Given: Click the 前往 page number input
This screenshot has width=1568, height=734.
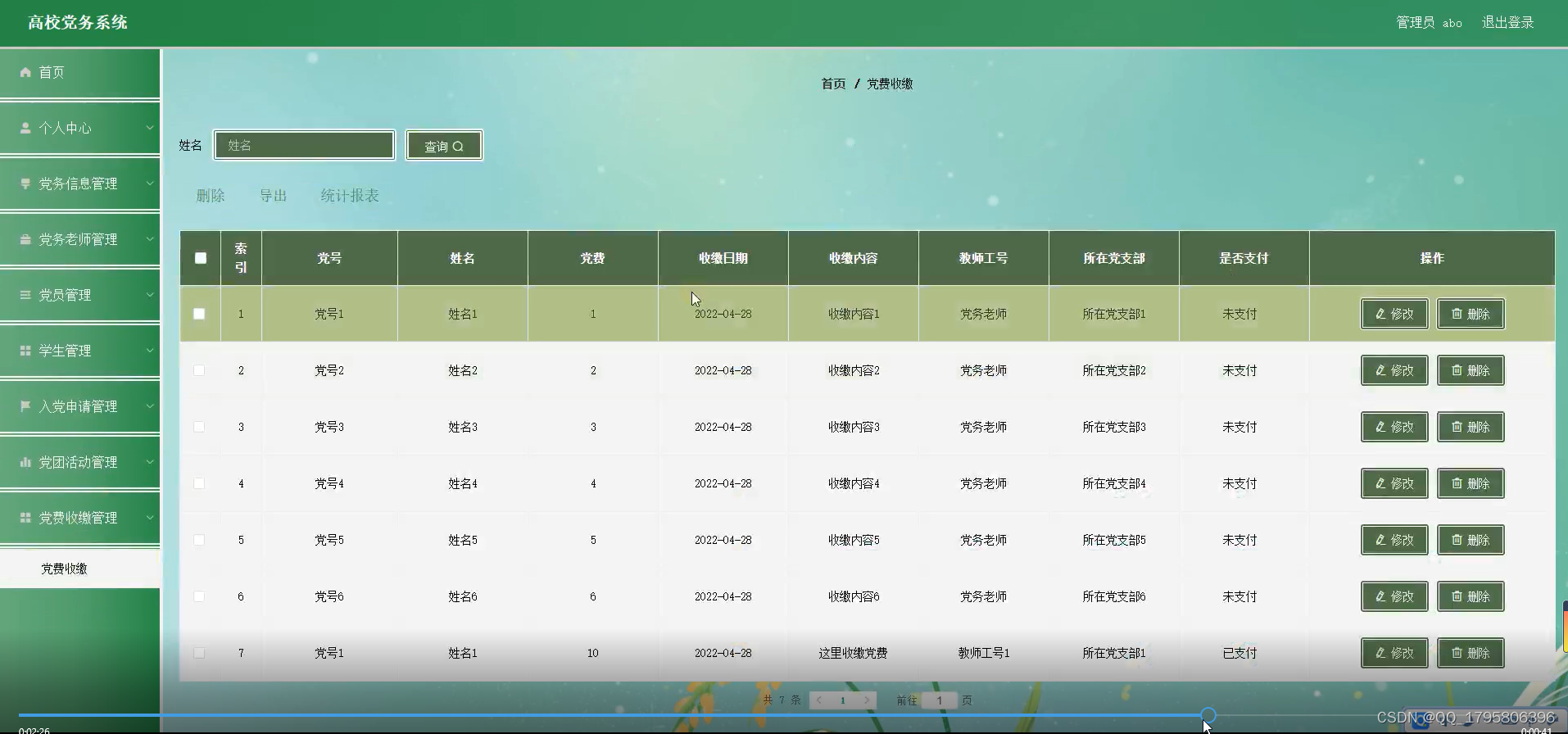Looking at the screenshot, I should [x=940, y=700].
